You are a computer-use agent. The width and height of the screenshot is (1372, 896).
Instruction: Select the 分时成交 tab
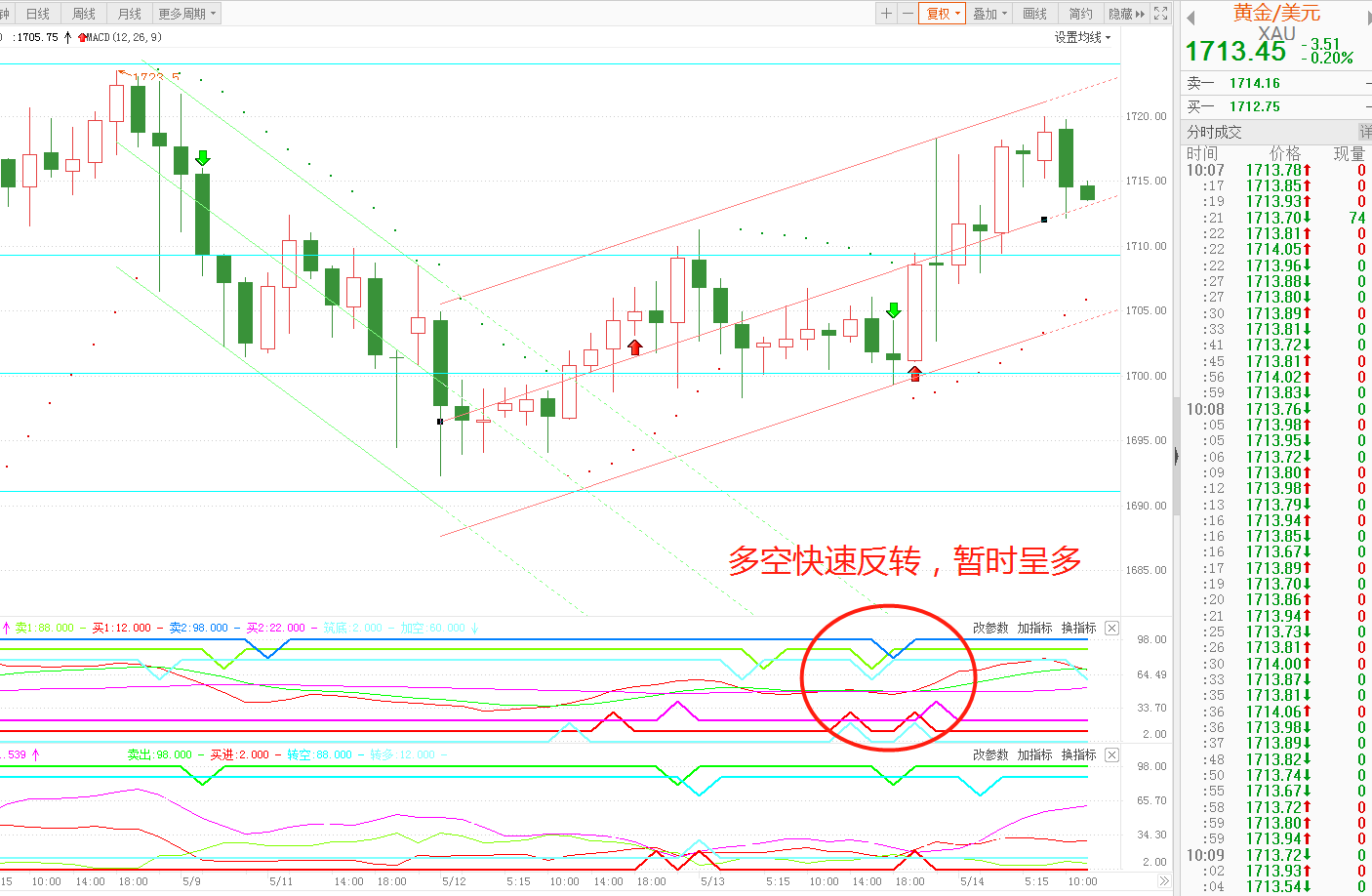pyautogui.click(x=1214, y=132)
